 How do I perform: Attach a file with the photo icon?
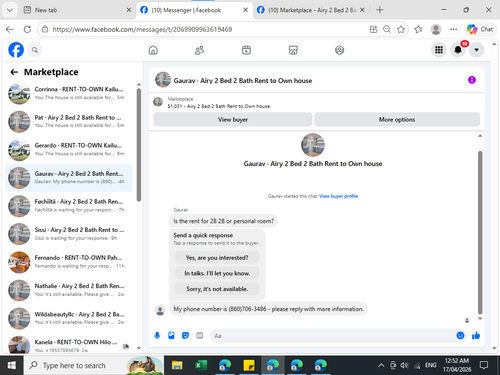tap(171, 335)
